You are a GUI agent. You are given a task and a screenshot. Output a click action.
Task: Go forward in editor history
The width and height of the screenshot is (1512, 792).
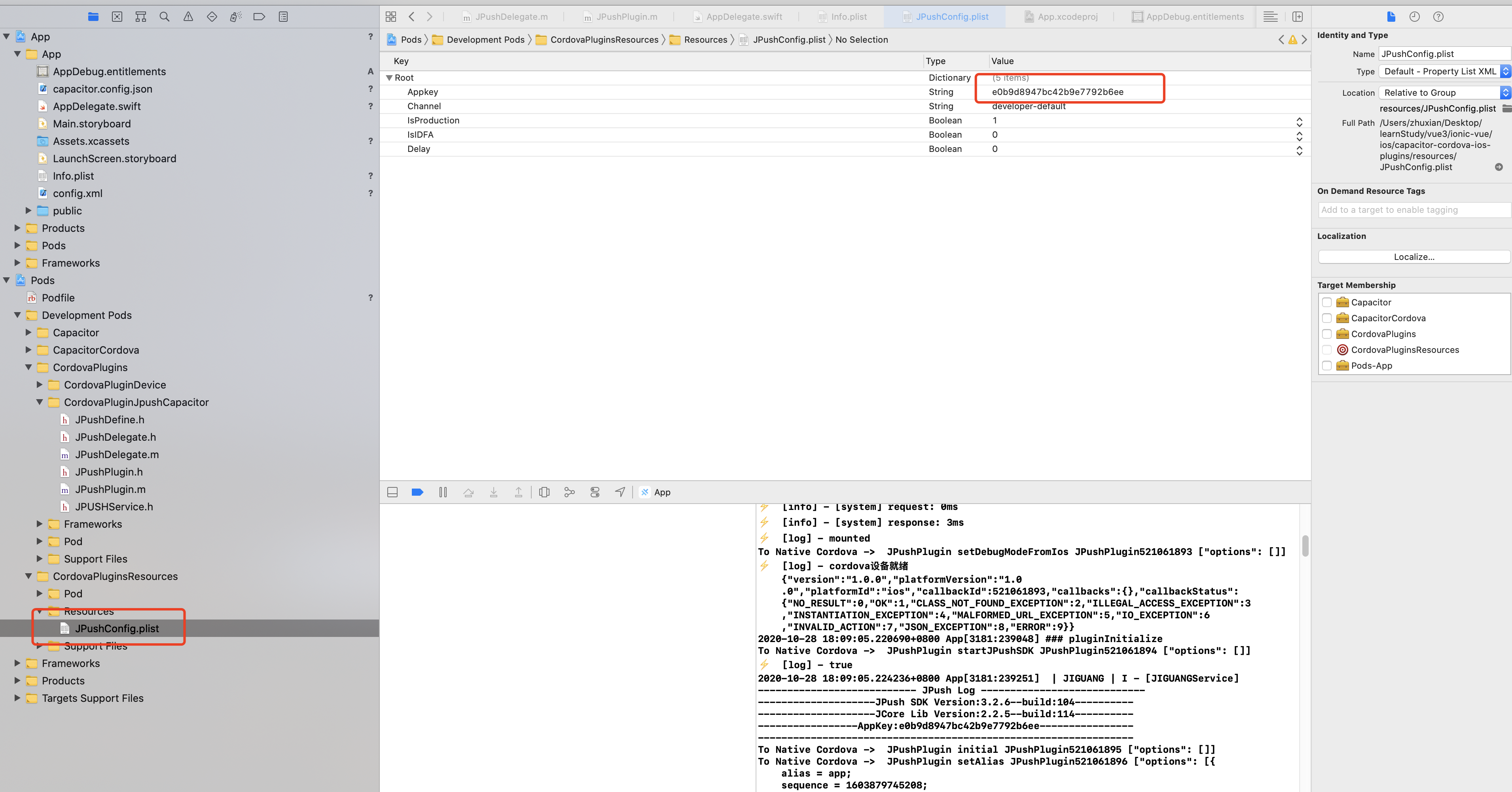click(x=429, y=17)
